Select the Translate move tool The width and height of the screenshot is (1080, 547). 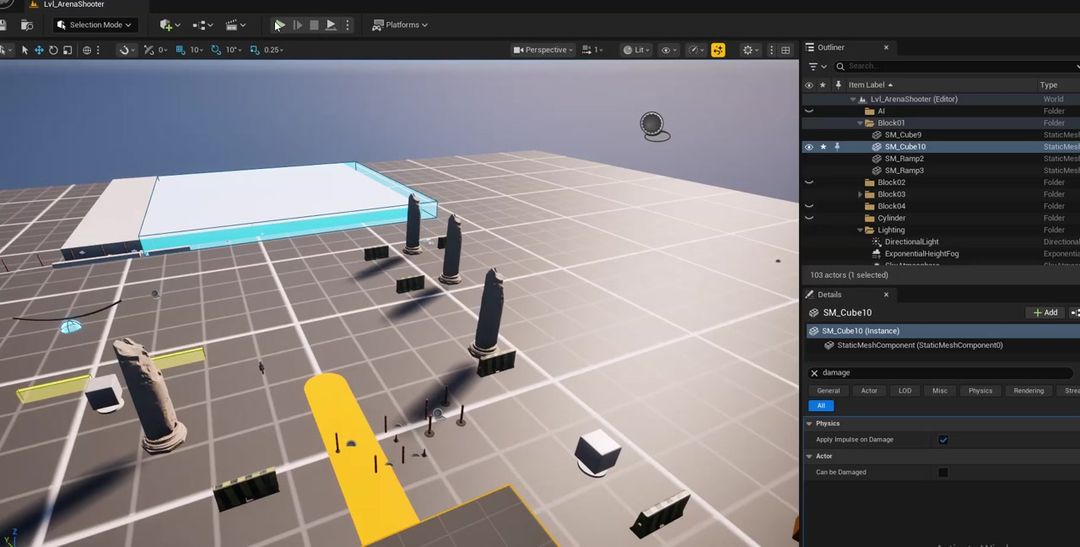tap(39, 50)
